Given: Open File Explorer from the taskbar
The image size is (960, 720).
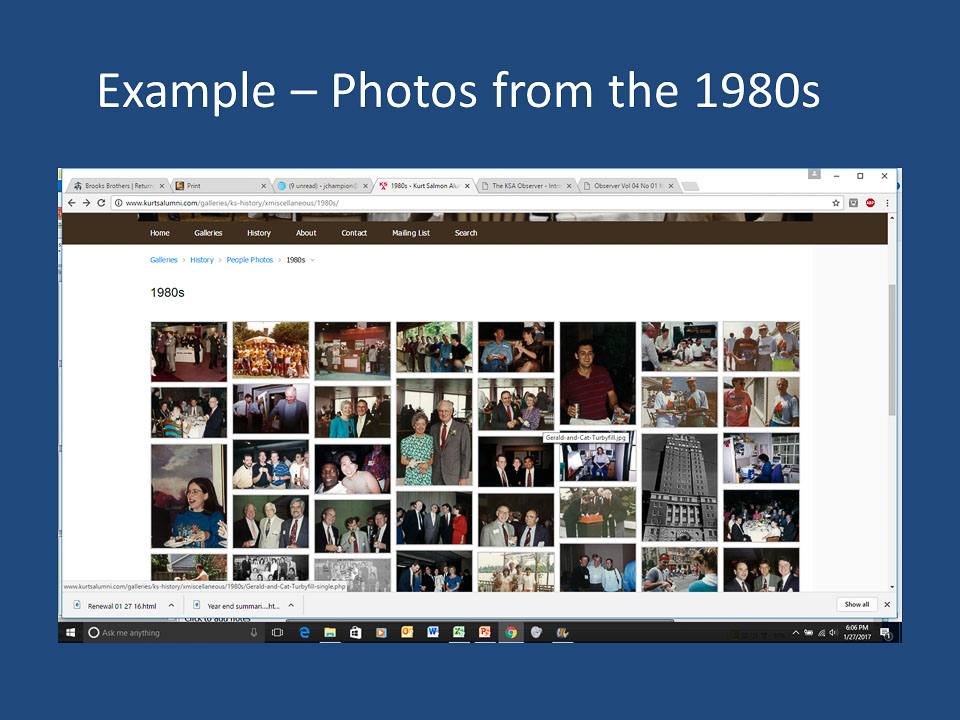Looking at the screenshot, I should click(x=329, y=632).
